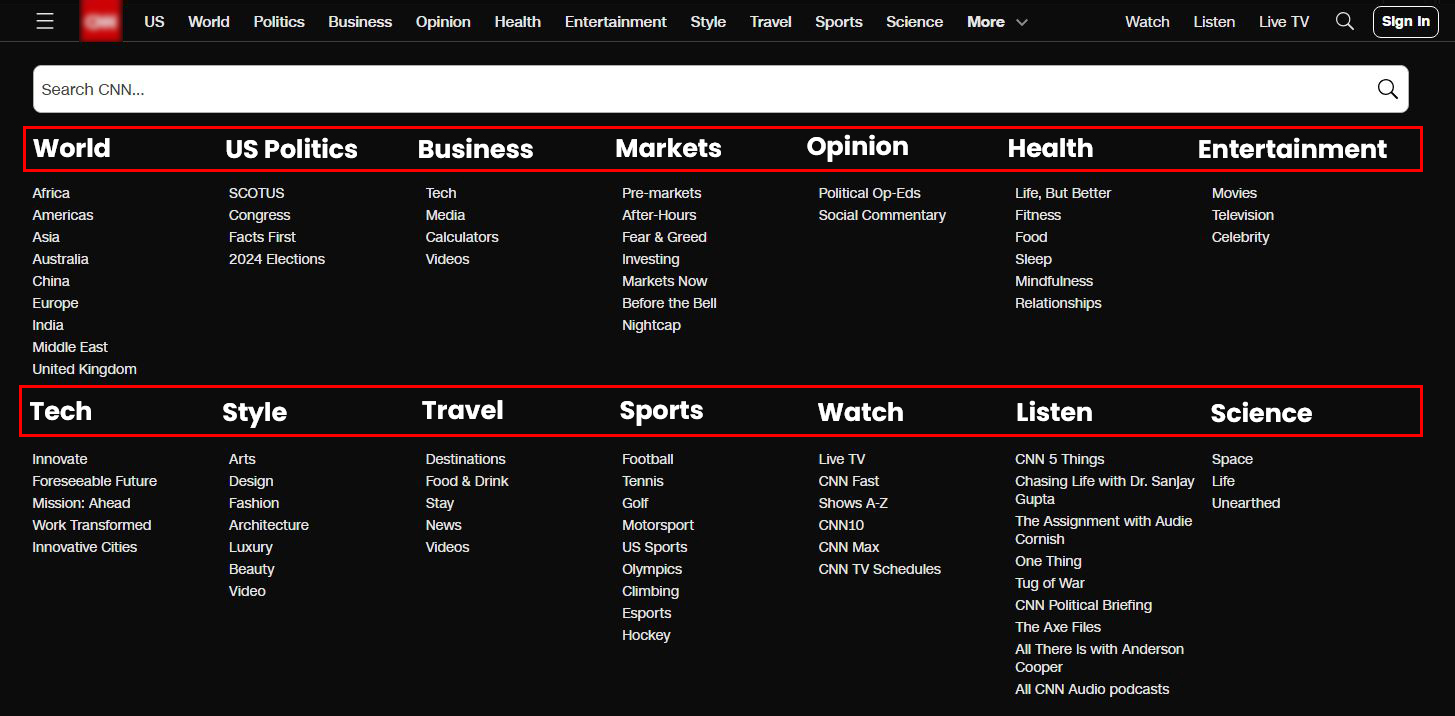Open the World section heading
Screen dimensions: 1455x716
click(72, 148)
